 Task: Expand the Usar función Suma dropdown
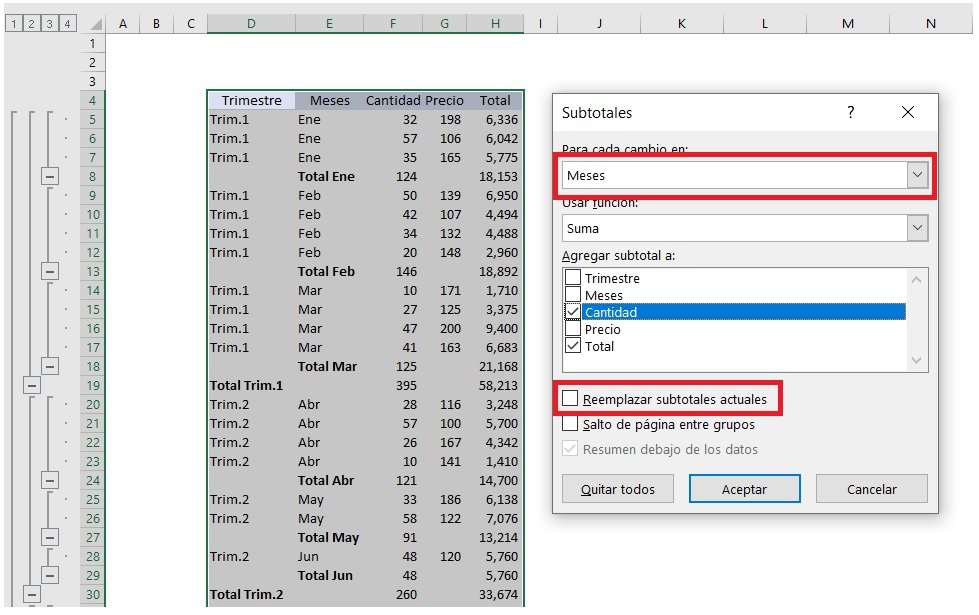[917, 228]
